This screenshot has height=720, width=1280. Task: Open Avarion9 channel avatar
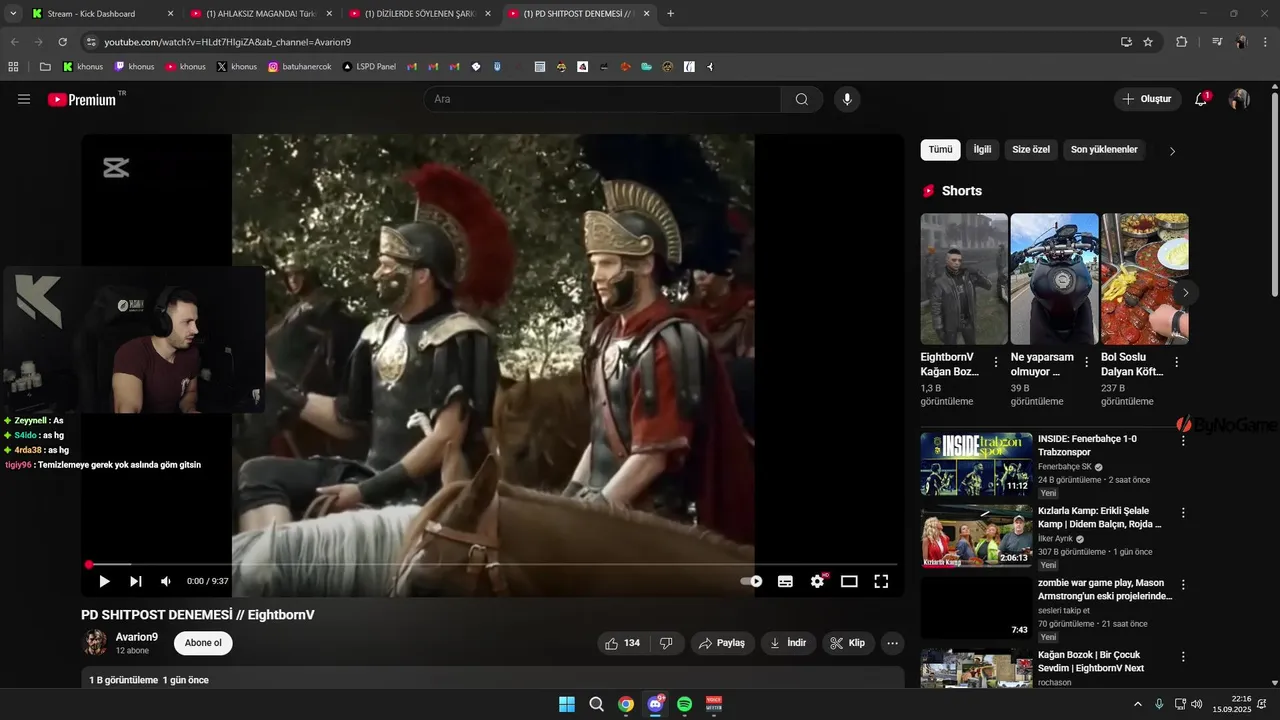tap(95, 643)
